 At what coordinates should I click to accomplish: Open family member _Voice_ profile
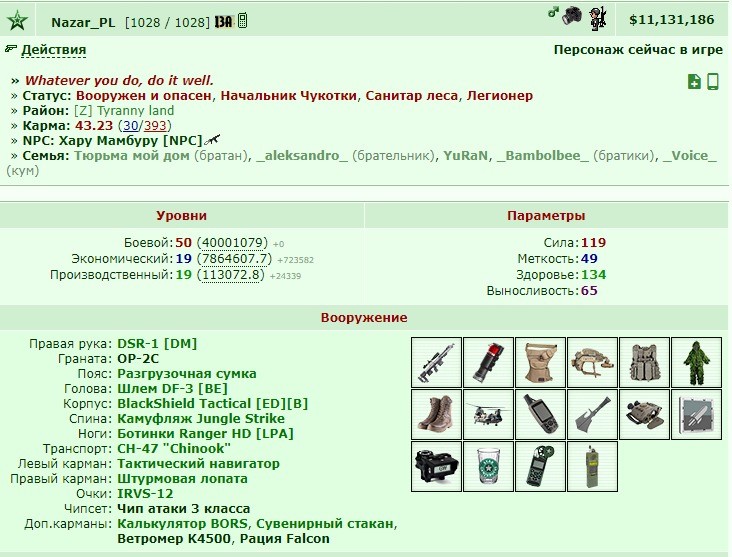pyautogui.click(x=689, y=155)
